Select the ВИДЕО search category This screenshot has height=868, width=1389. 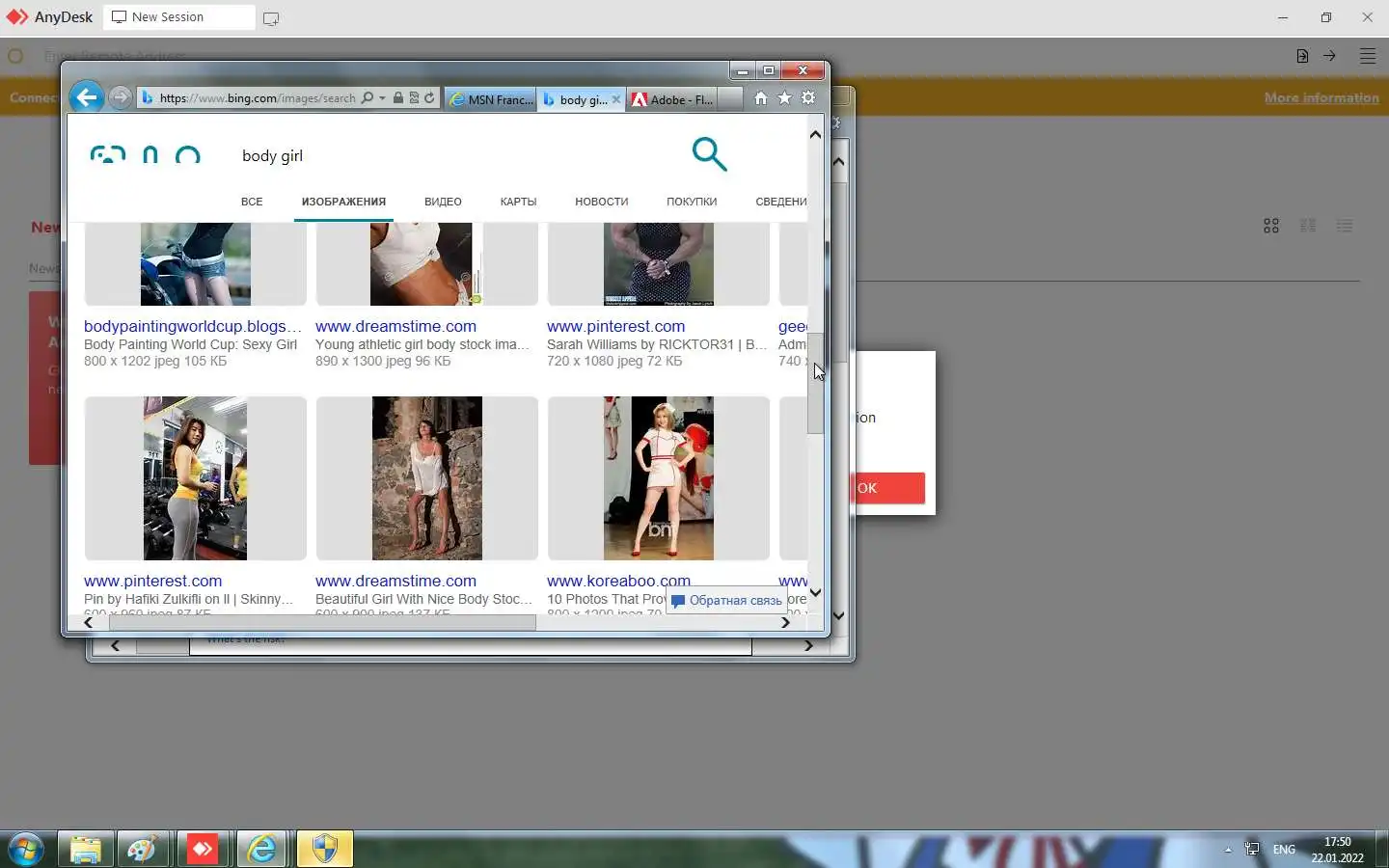pos(443,202)
